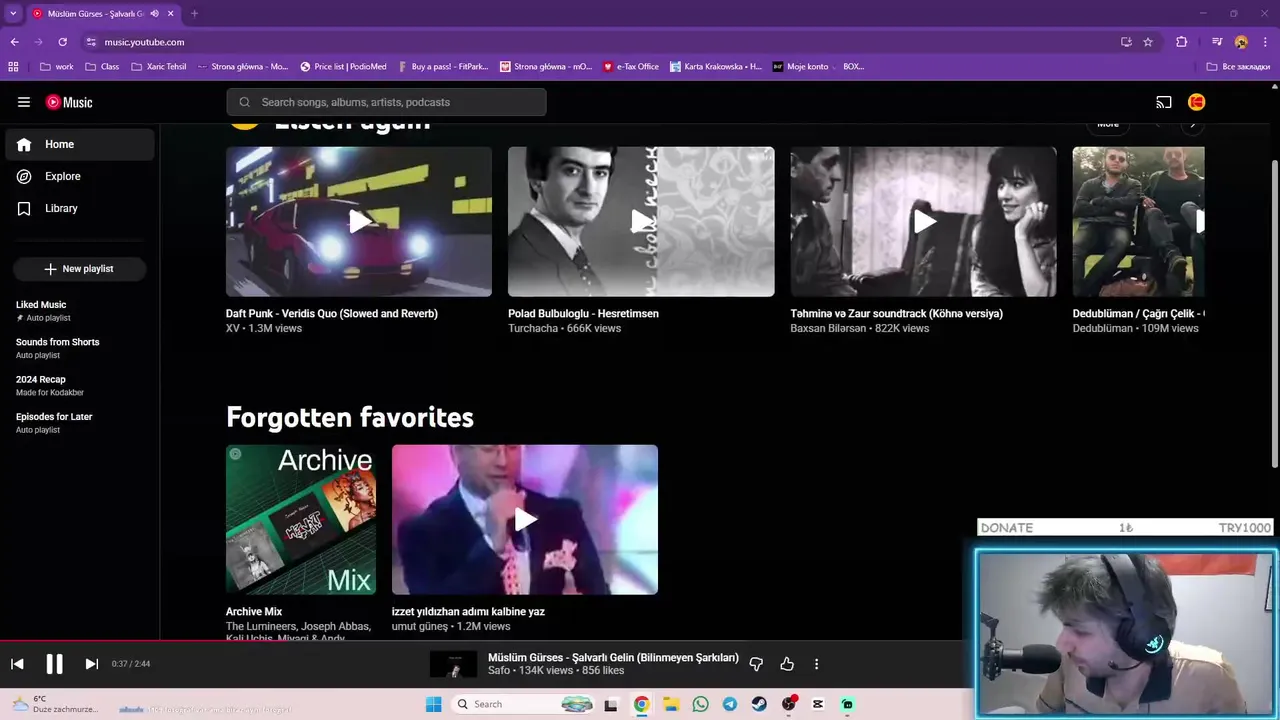Play Polad Bulbuloglu Hesretimsen thumbnail

641,222
